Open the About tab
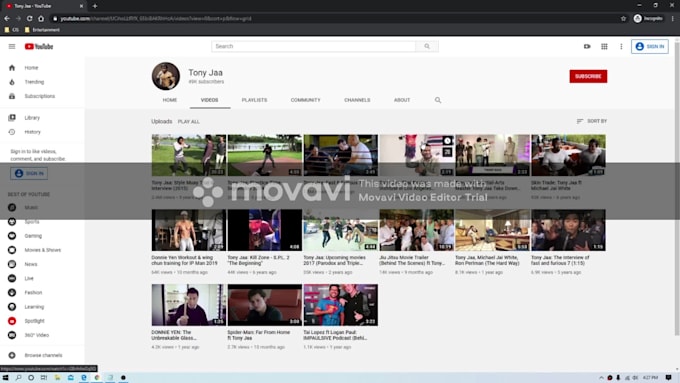Screen dimensions: 680x383 click(x=402, y=100)
